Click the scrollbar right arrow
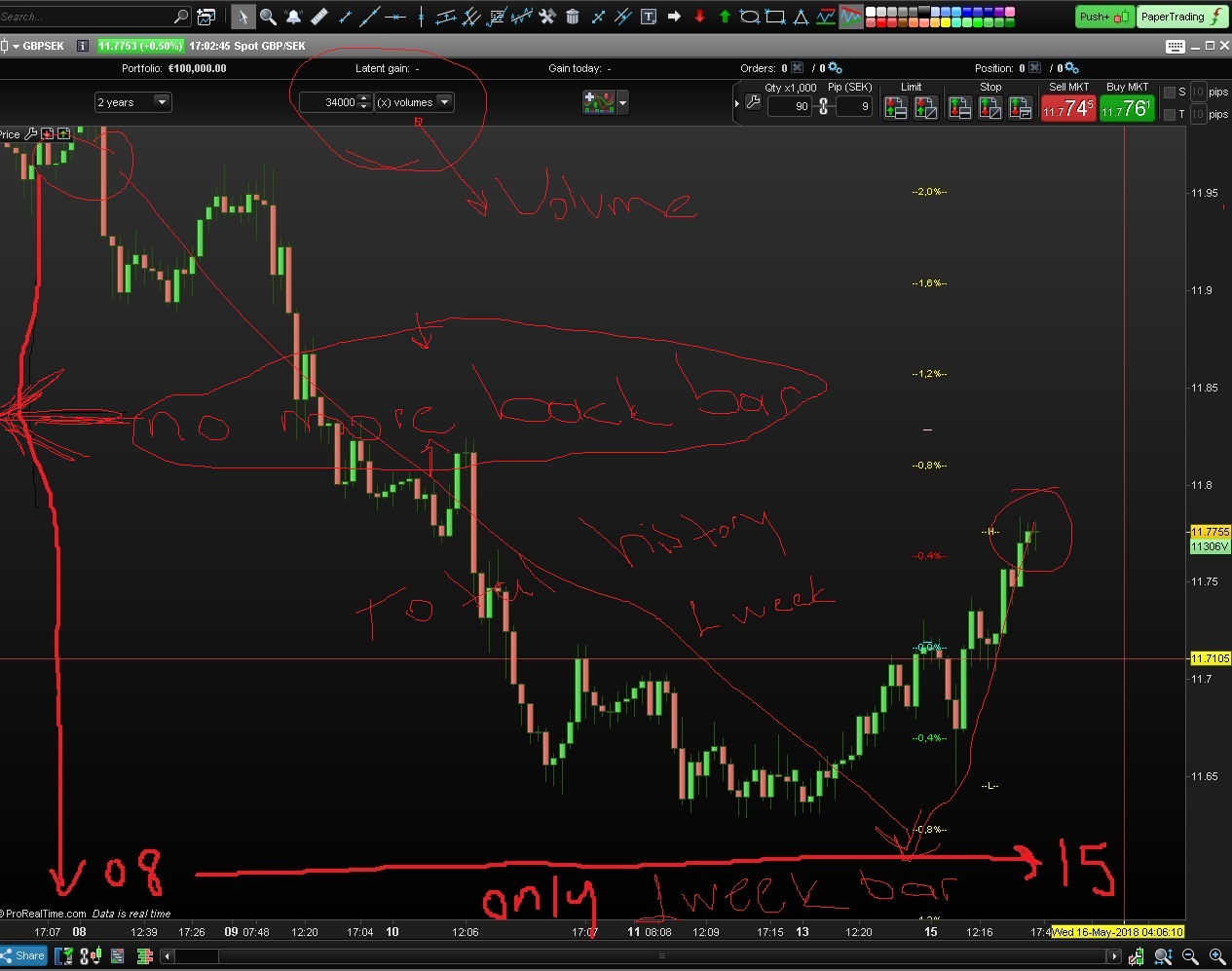Viewport: 1232px width, 971px height. pos(1114,956)
